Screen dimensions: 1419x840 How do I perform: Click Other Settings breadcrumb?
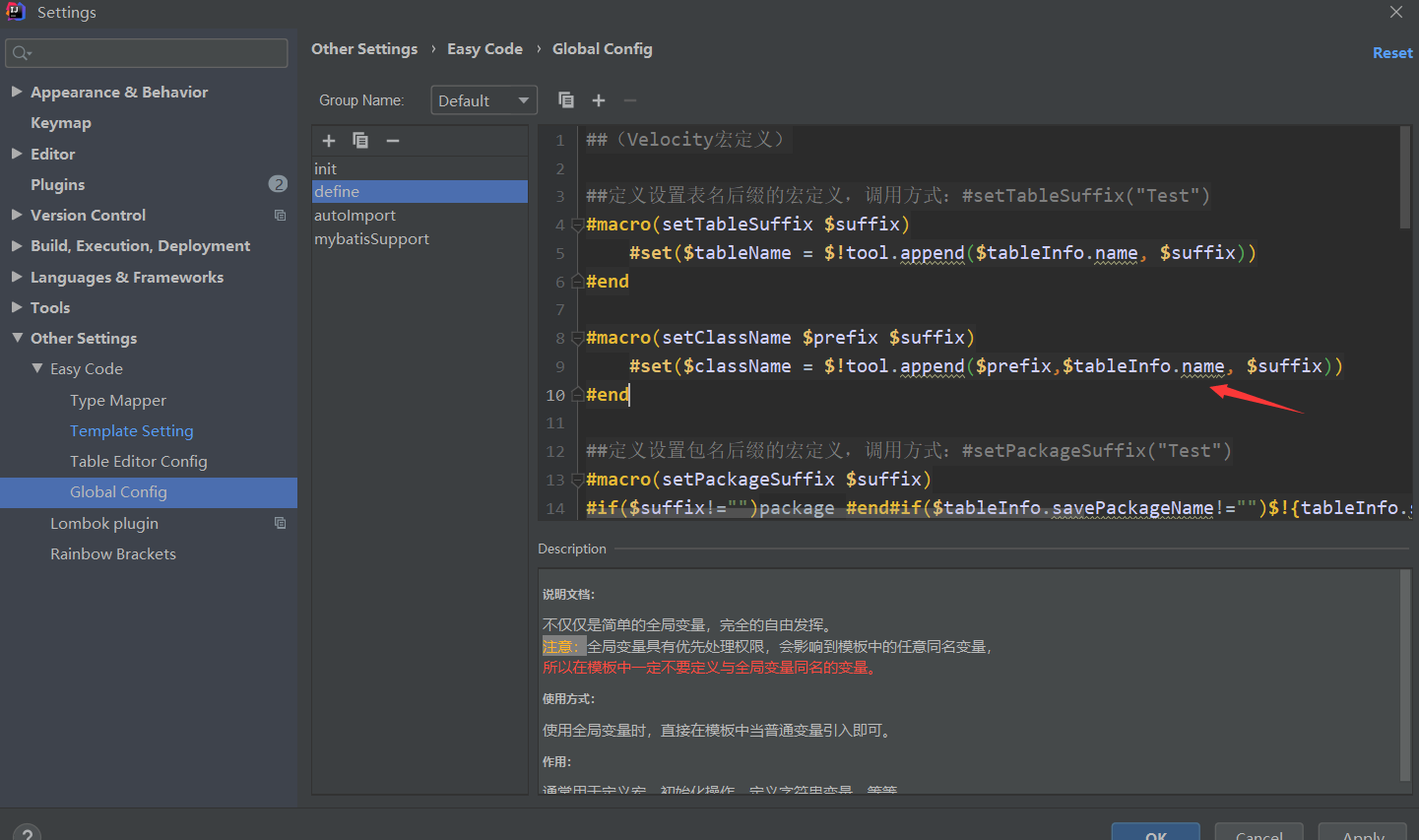(x=364, y=49)
